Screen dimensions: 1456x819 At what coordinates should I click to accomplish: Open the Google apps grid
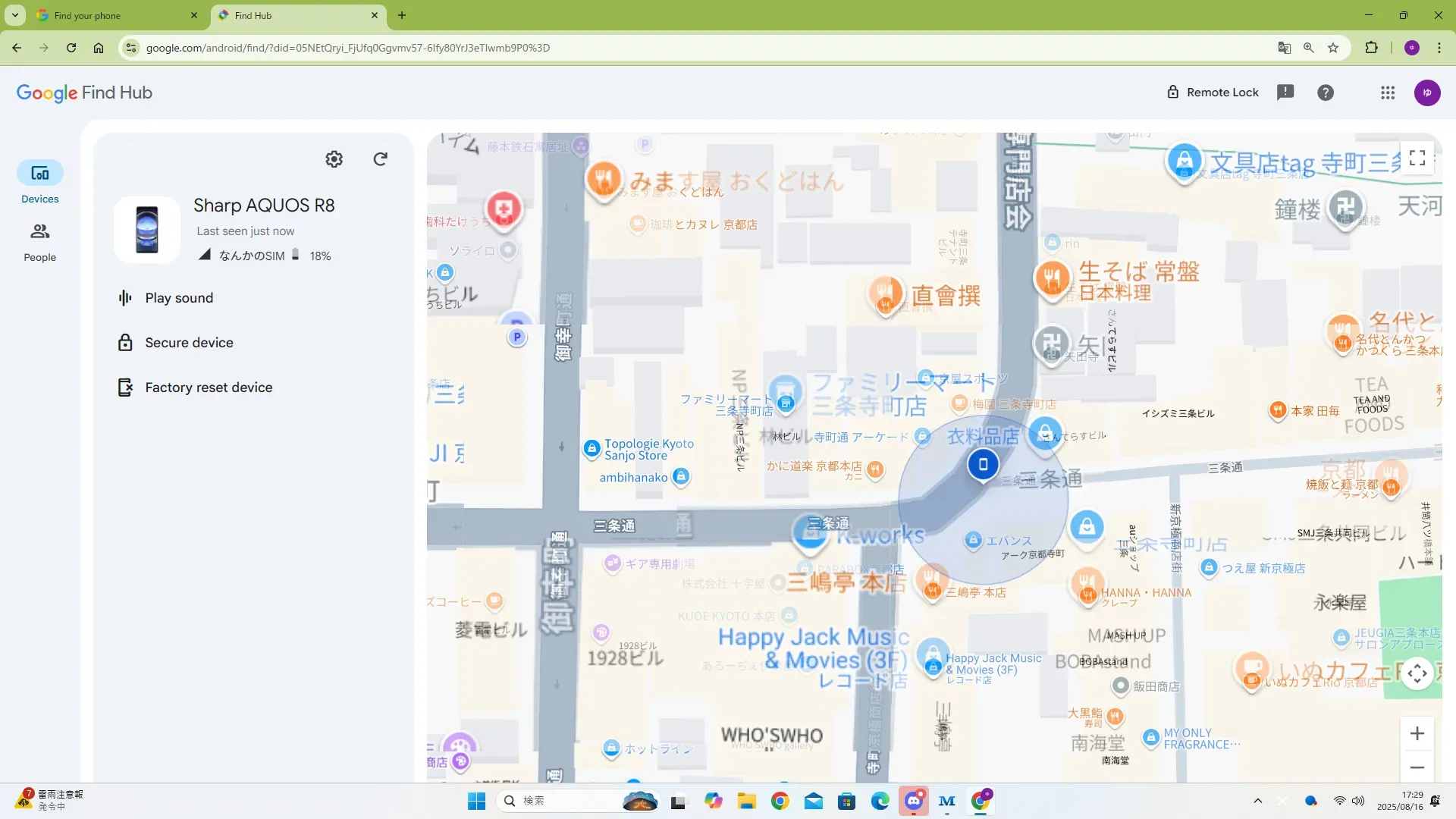(1388, 93)
